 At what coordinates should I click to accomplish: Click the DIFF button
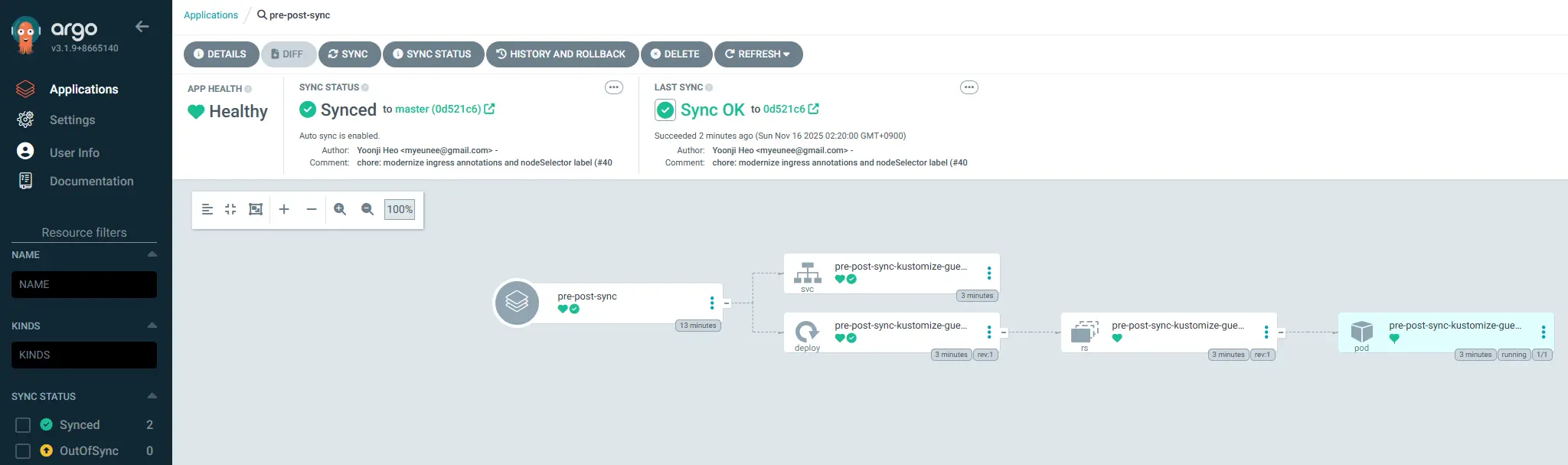pos(288,54)
